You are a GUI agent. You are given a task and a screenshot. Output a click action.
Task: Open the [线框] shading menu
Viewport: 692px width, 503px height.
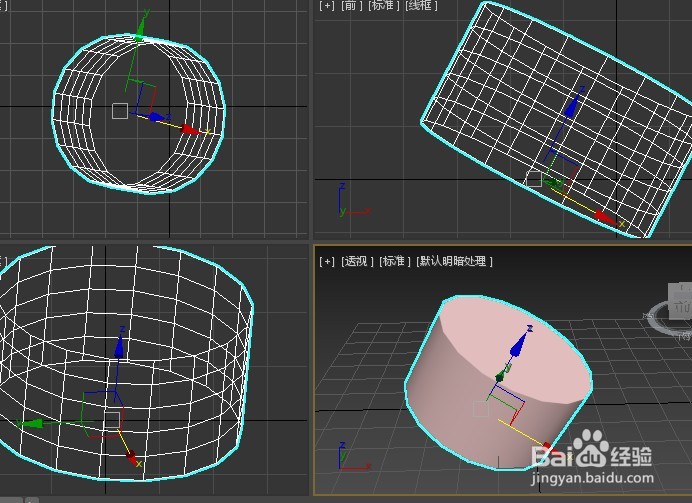click(421, 6)
